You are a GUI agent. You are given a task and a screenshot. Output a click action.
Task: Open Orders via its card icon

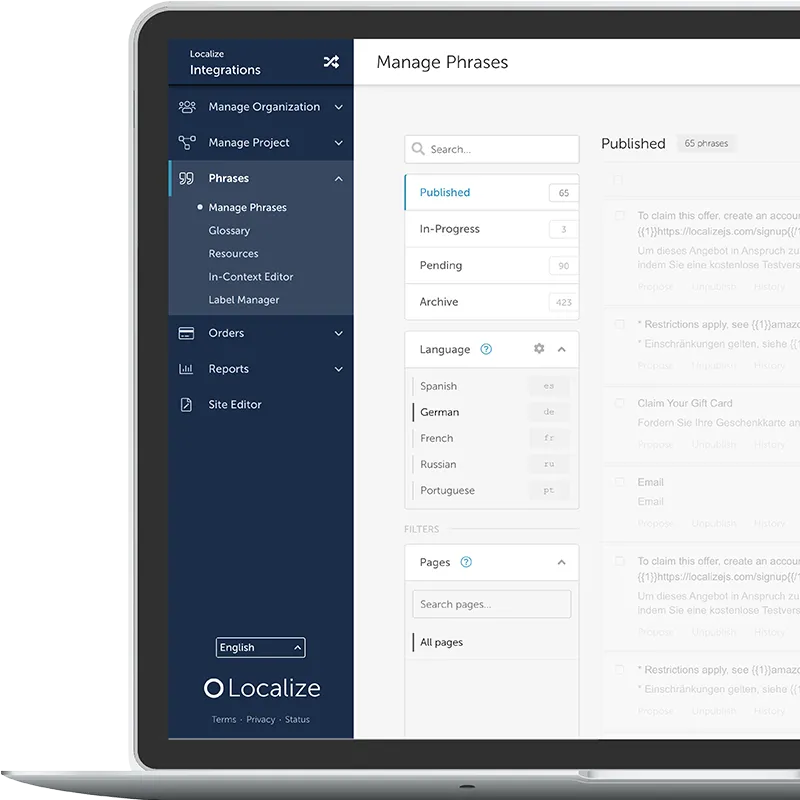[x=185, y=333]
